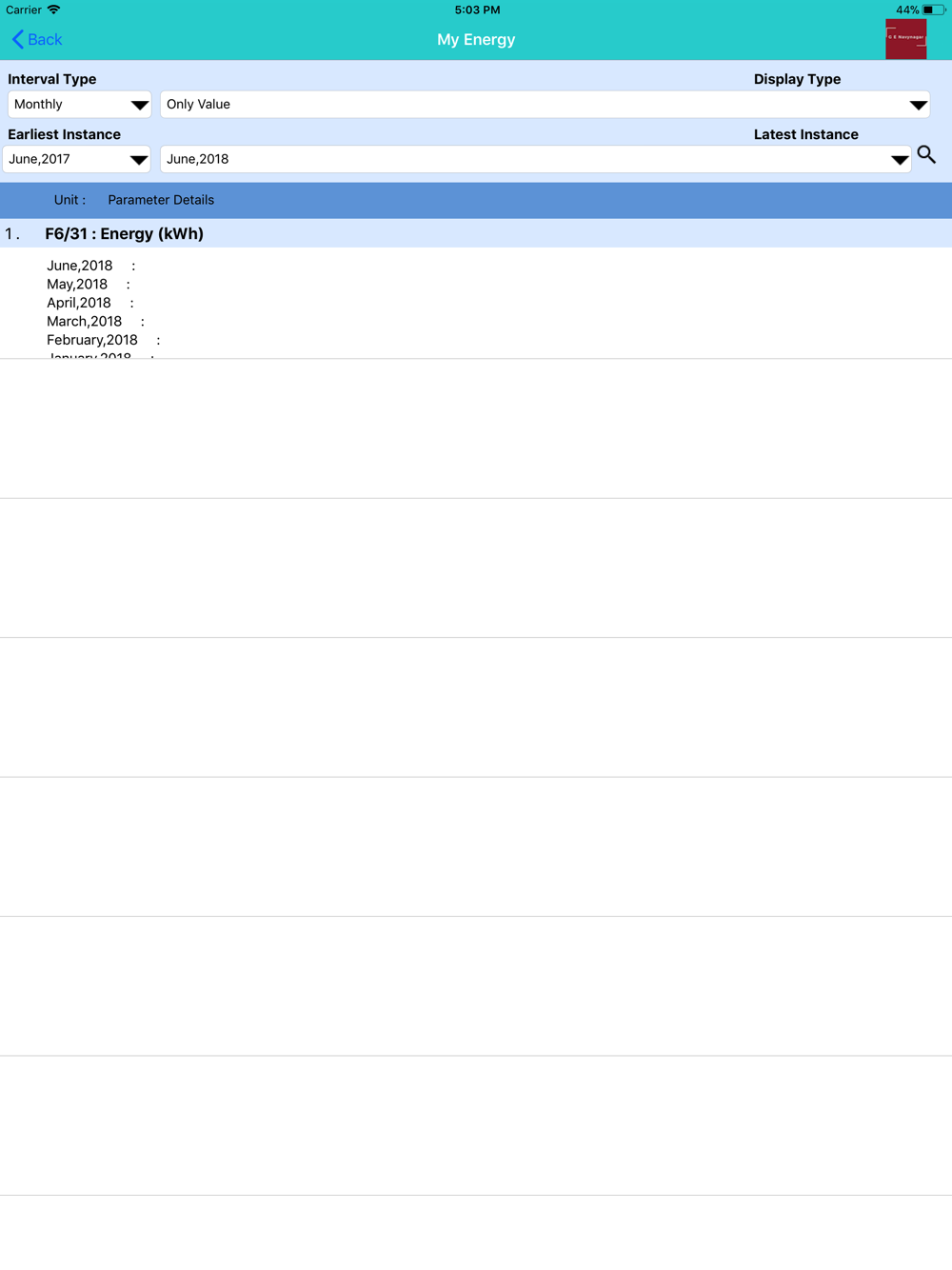The height and width of the screenshot is (1270, 952).
Task: Open the Monthly interval type dropdown
Action: tap(79, 105)
